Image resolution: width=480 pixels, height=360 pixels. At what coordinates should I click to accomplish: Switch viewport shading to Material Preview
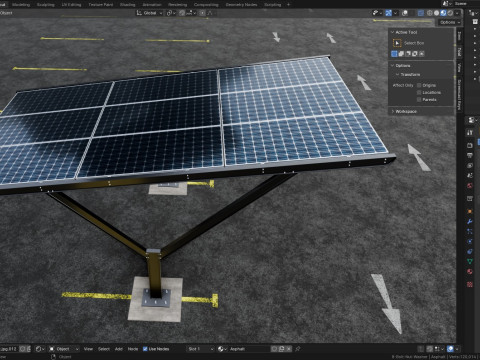click(443, 13)
